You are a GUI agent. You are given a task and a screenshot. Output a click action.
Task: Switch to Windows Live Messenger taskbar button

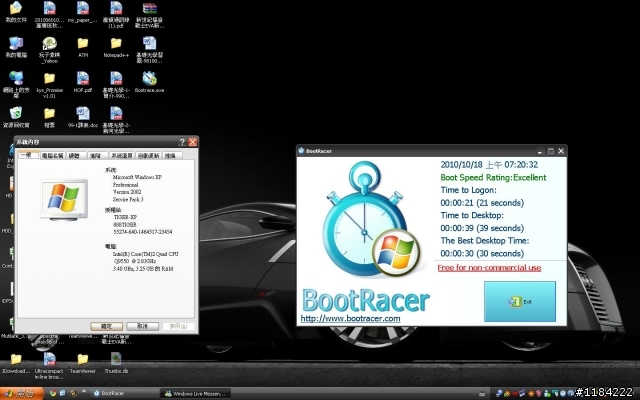click(x=195, y=393)
